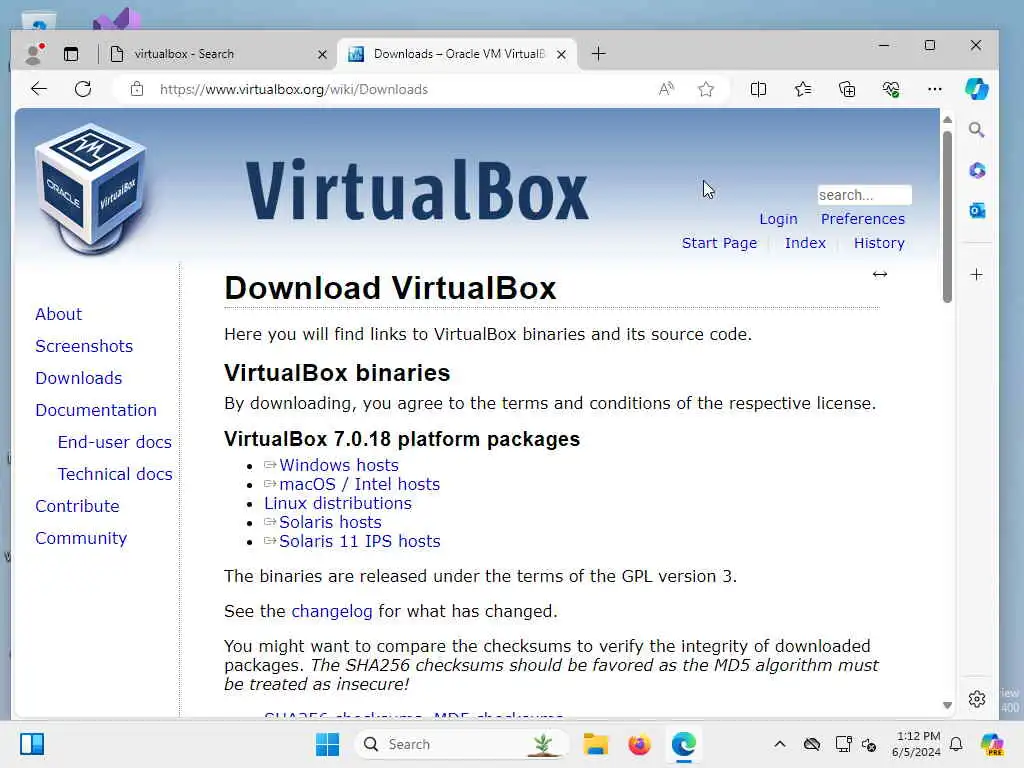Open Technical docs link
This screenshot has height=768, width=1024.
[x=115, y=474]
